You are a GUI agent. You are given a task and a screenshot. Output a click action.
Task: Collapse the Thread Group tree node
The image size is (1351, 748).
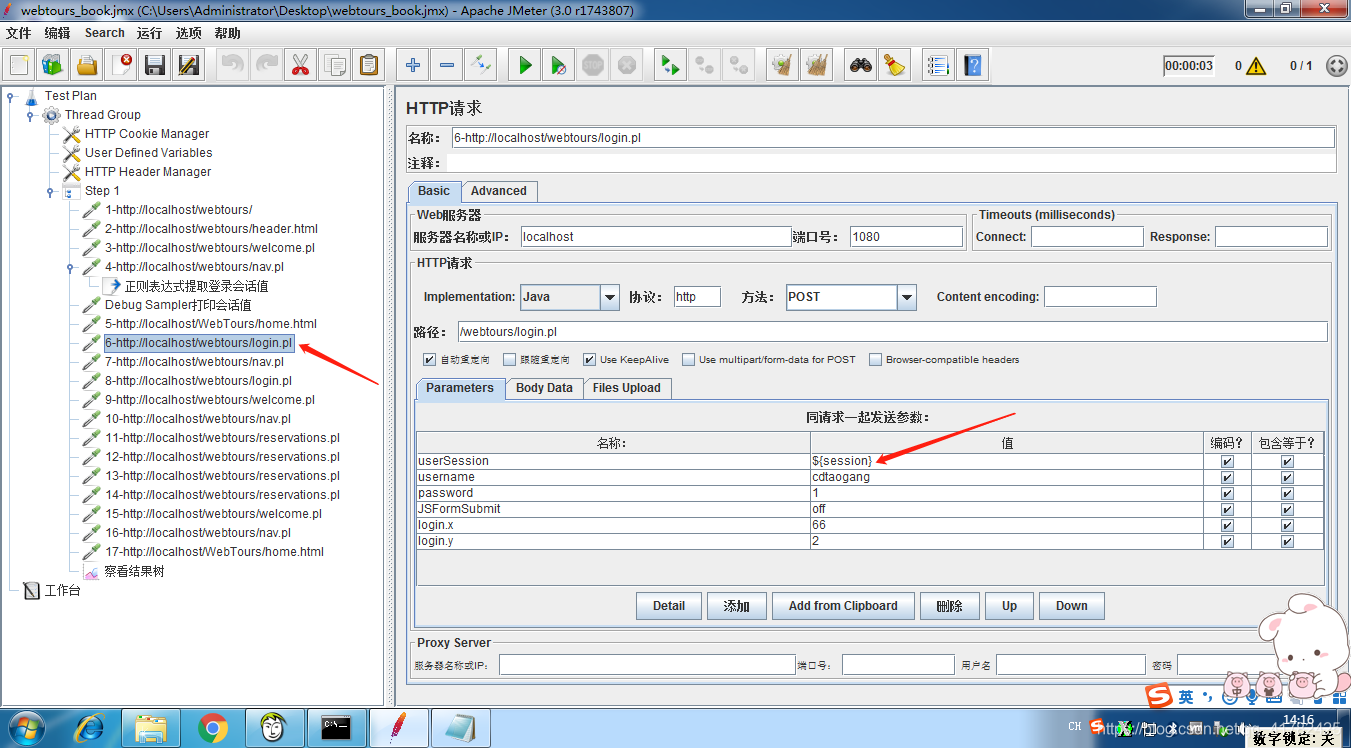pos(30,116)
